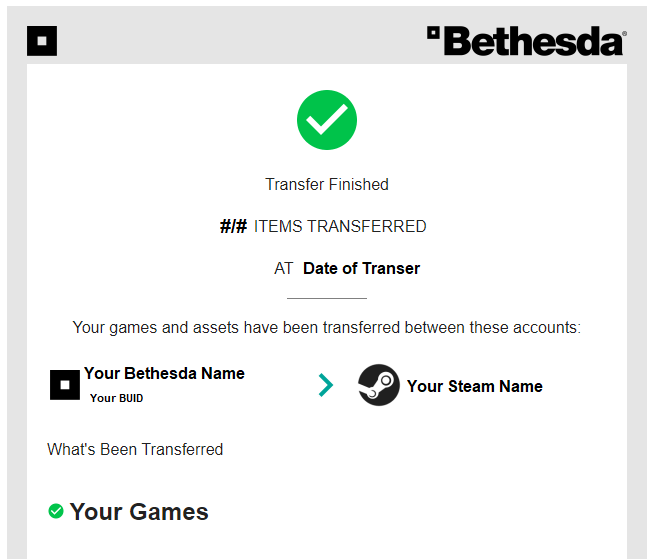Select the Transfer Finished heading text
This screenshot has width=657, height=559.
327,184
